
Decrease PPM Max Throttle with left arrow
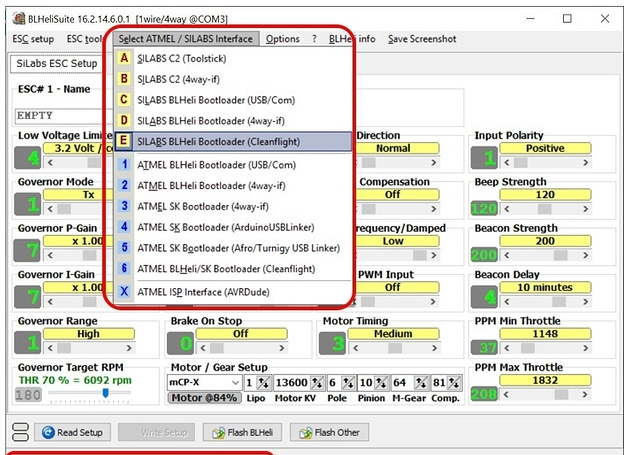507,395
